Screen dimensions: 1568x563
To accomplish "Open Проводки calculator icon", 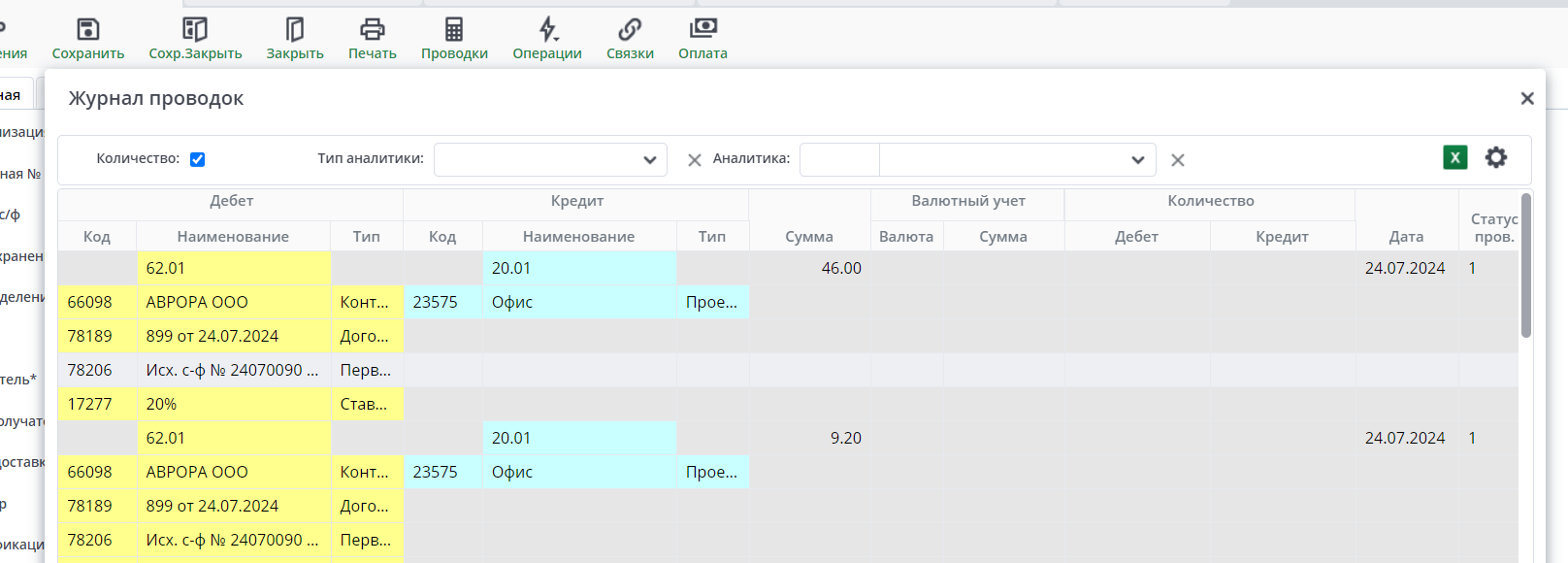I will click(x=454, y=29).
